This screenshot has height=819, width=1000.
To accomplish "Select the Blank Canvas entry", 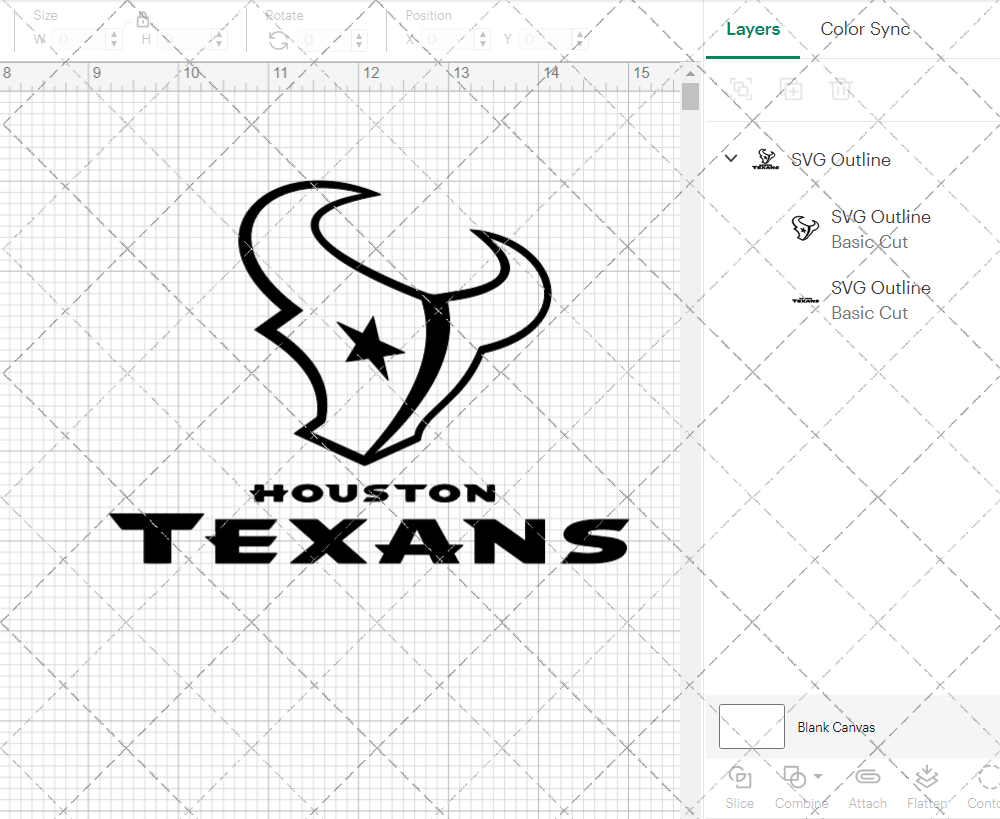I will [837, 727].
